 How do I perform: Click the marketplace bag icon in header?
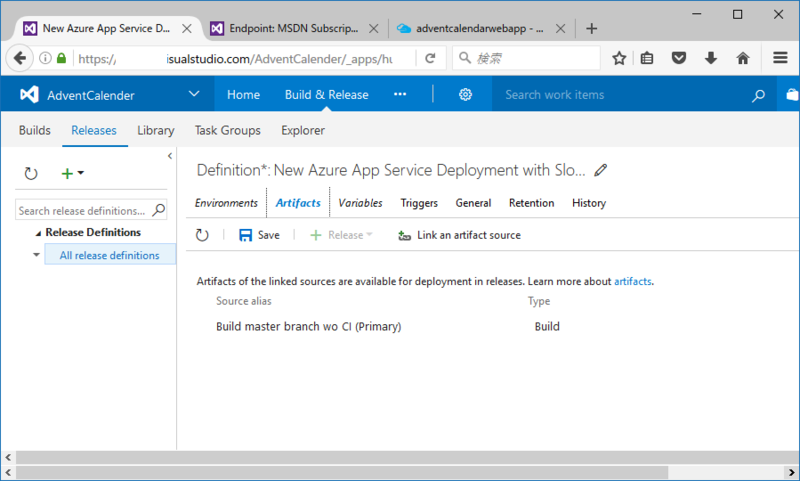point(791,95)
